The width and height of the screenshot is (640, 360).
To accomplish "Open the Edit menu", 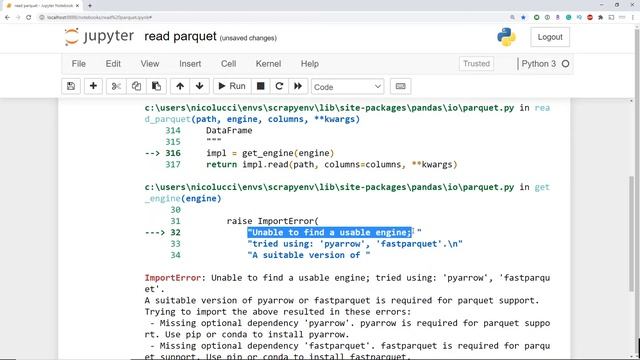I will coord(113,64).
